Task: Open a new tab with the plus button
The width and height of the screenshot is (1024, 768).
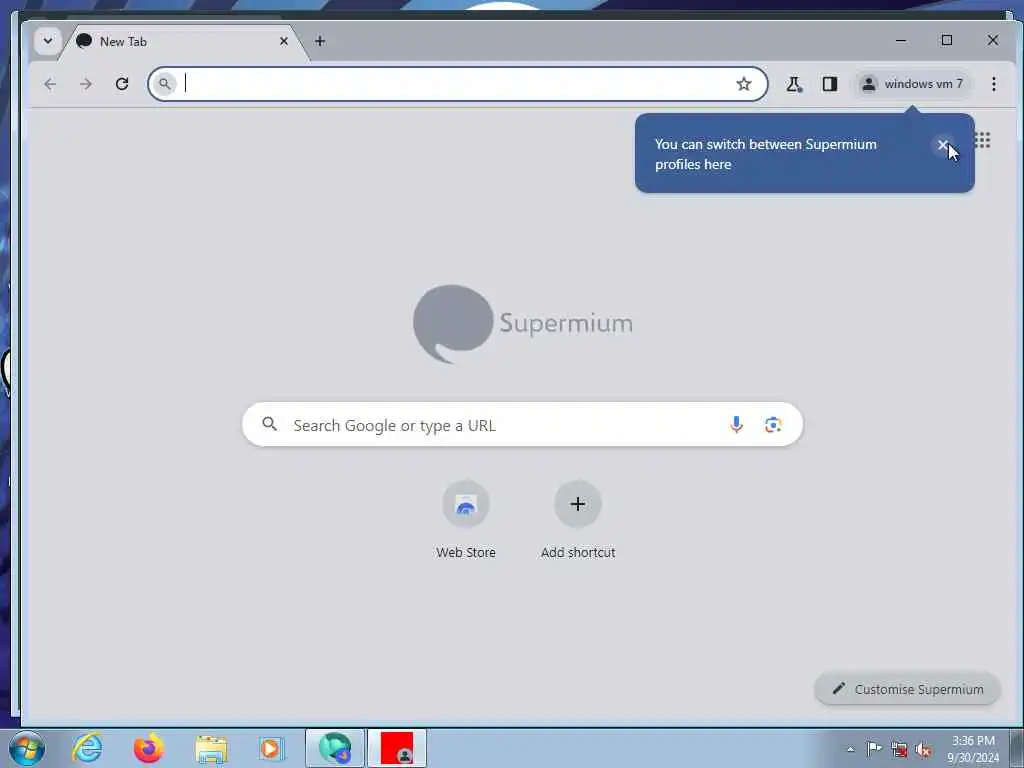Action: pos(319,41)
